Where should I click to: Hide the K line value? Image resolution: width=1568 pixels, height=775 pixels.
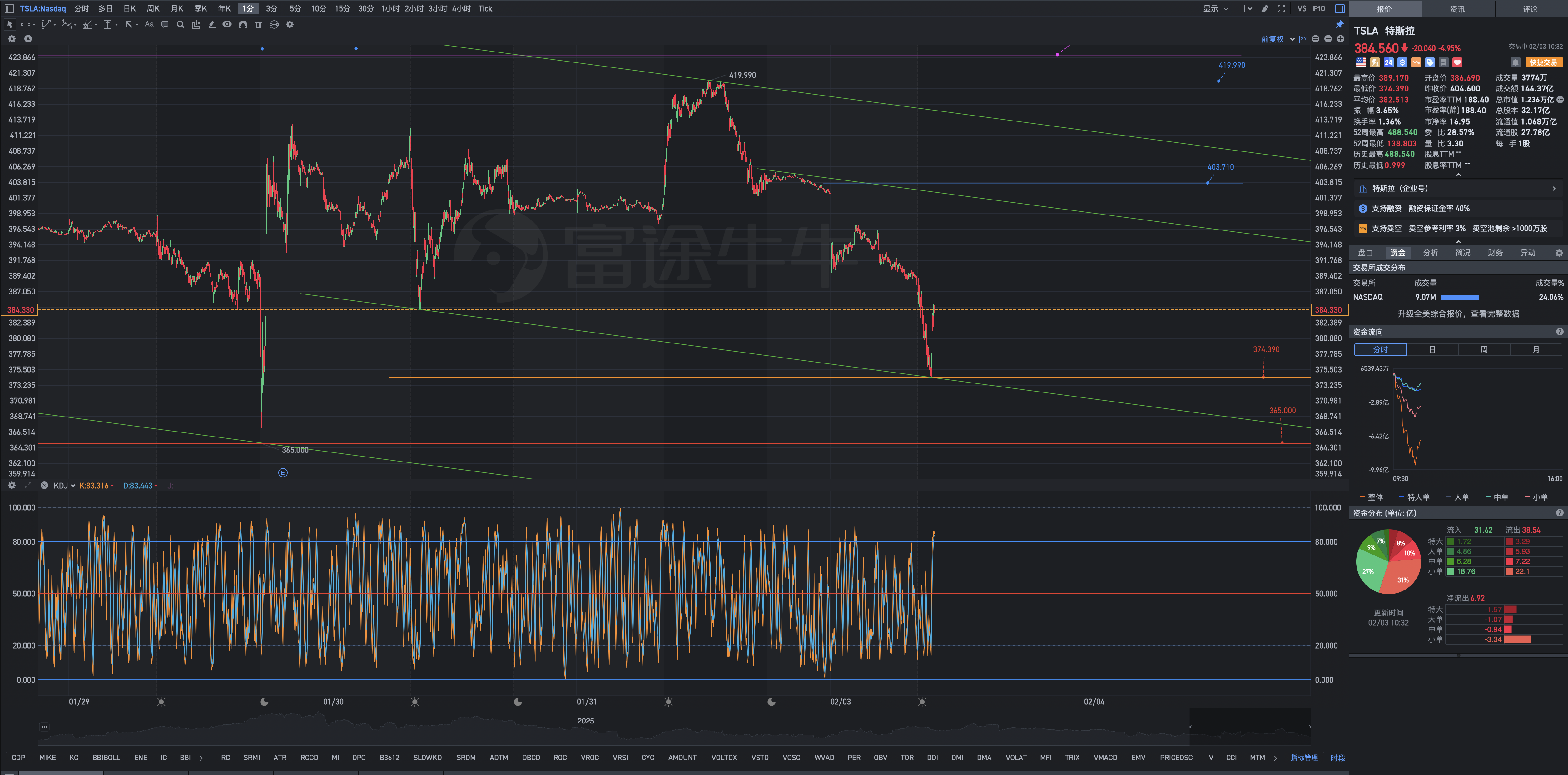tap(97, 486)
